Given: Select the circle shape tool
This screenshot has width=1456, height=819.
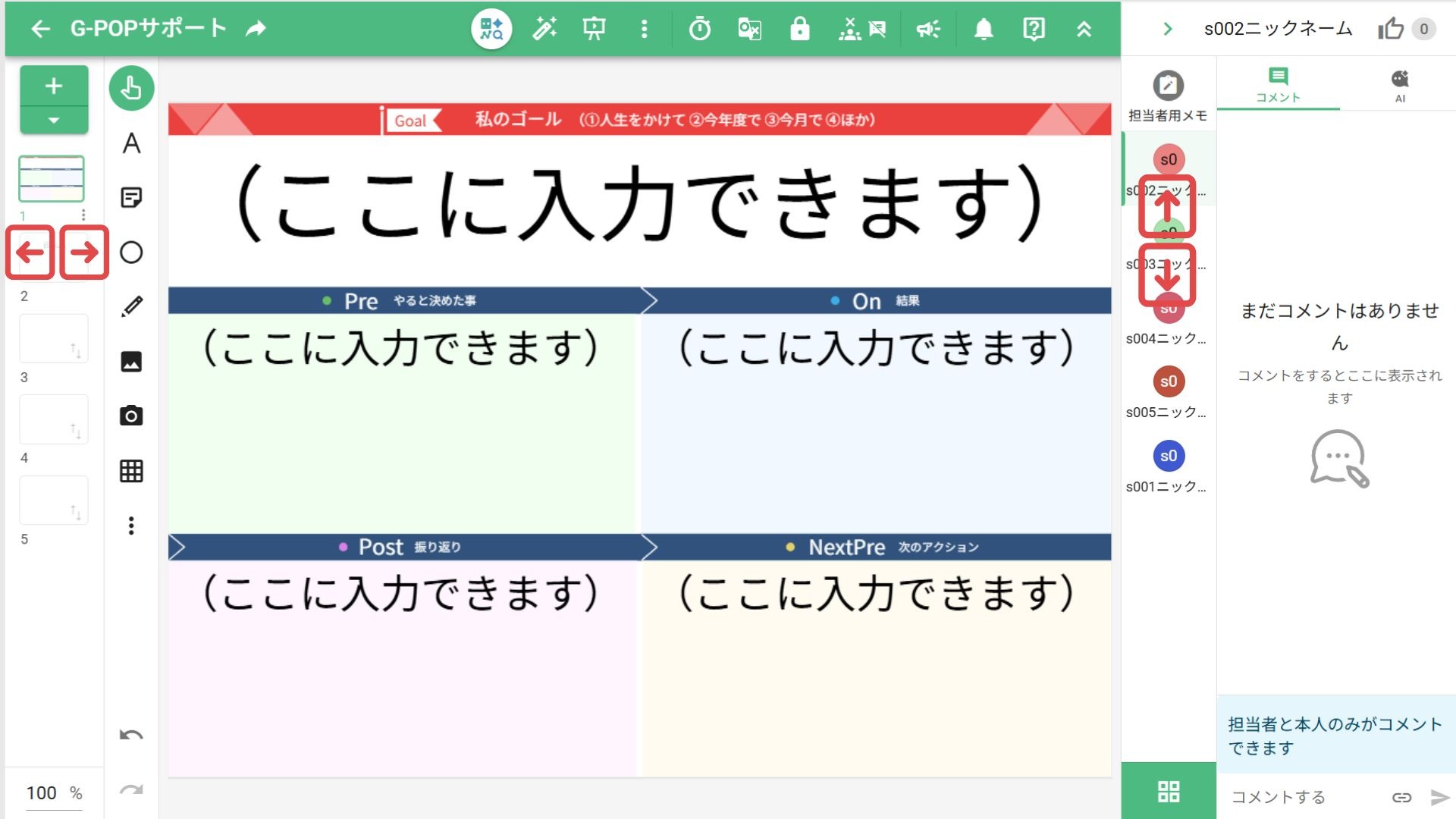Looking at the screenshot, I should coord(131,253).
